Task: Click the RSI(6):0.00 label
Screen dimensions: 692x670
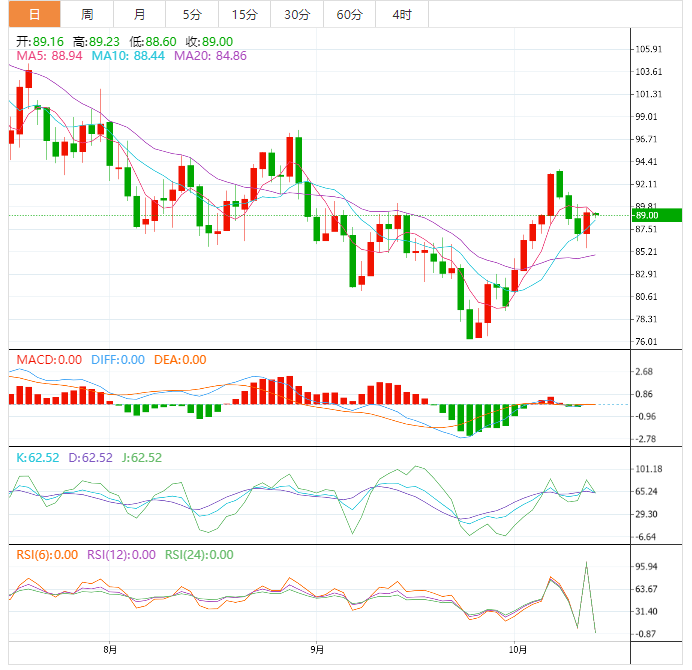Action: [x=47, y=555]
